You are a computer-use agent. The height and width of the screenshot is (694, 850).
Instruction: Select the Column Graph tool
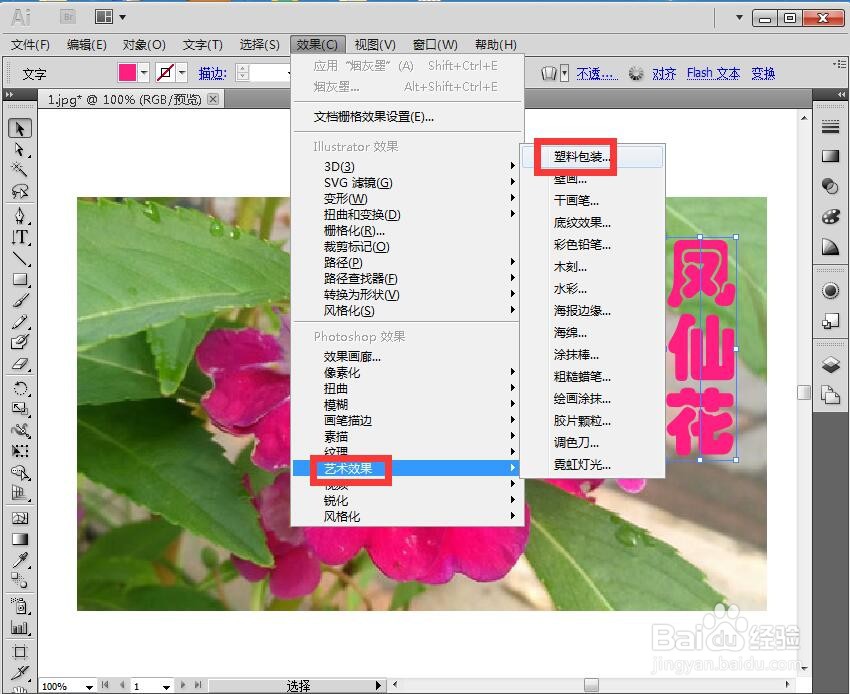tap(20, 628)
